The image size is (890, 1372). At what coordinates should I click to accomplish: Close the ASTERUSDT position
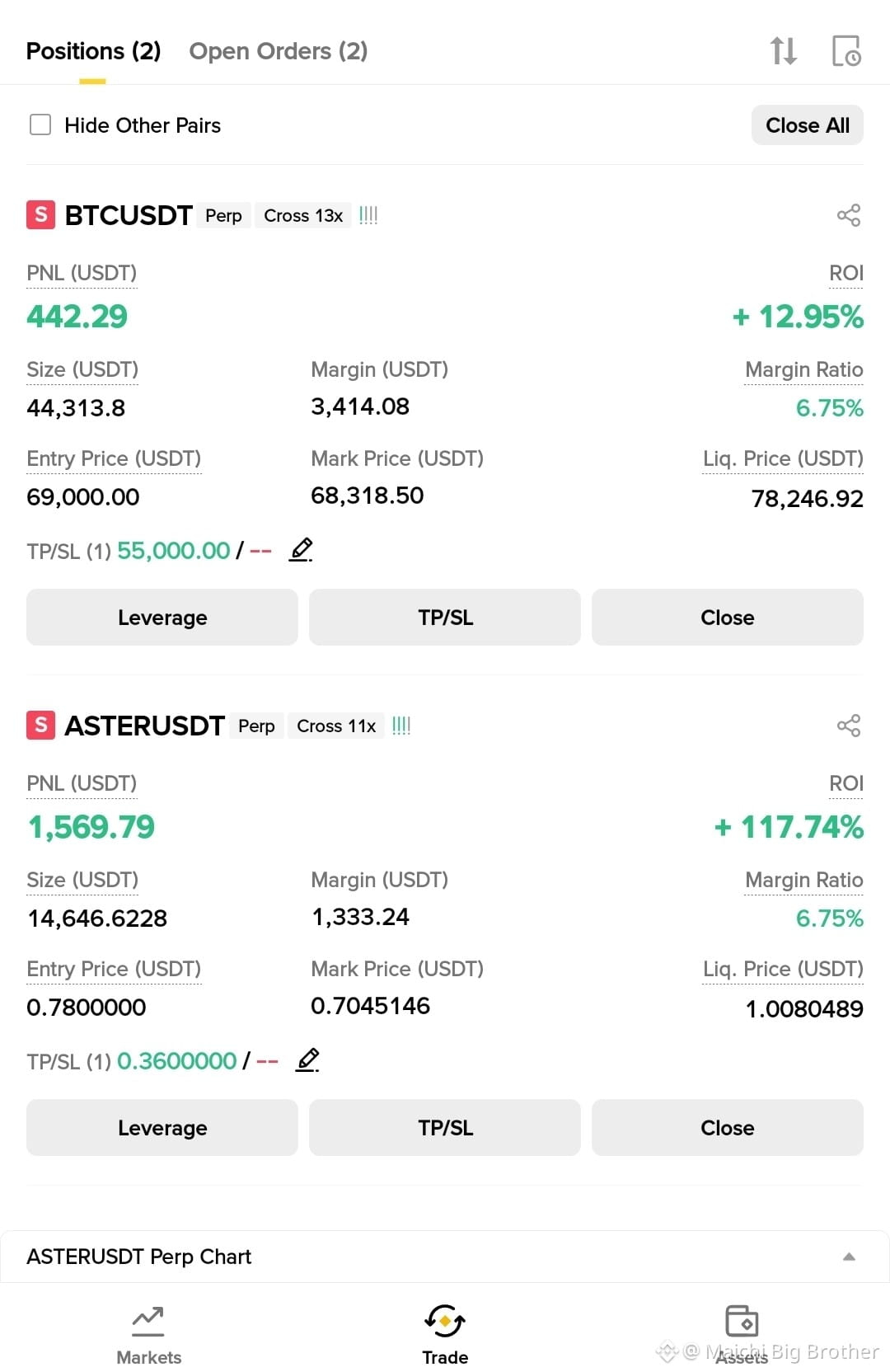click(728, 1127)
